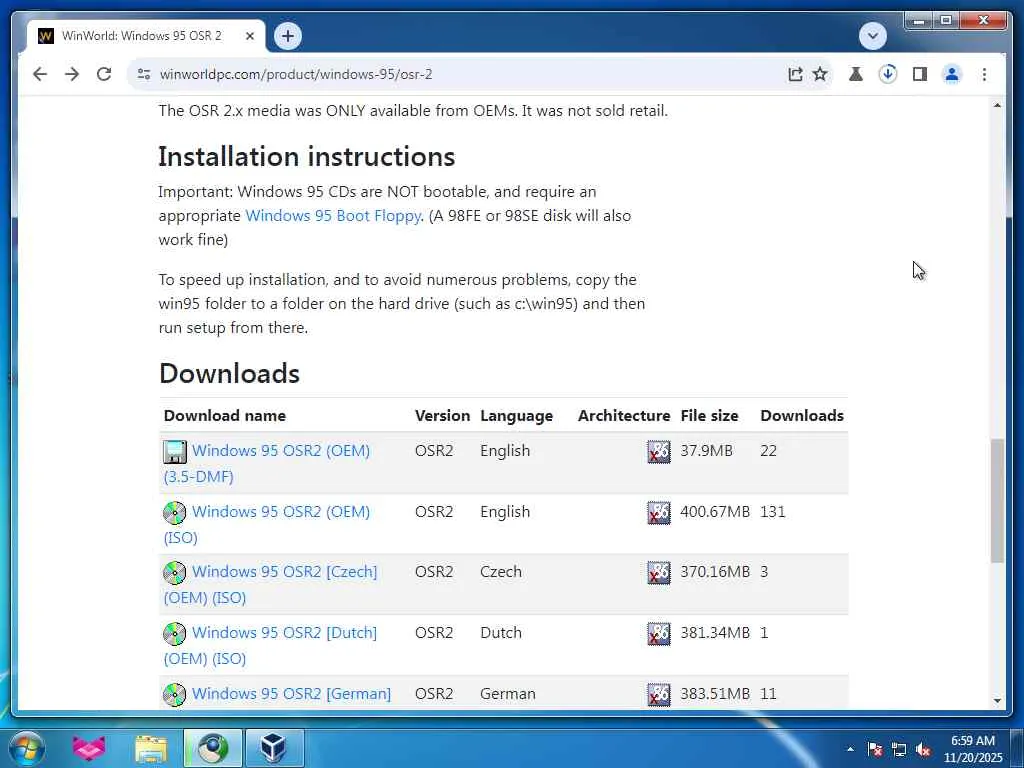Close the WinWorld Windows 95 OSR 2 tab
This screenshot has height=768, width=1024.
click(249, 36)
